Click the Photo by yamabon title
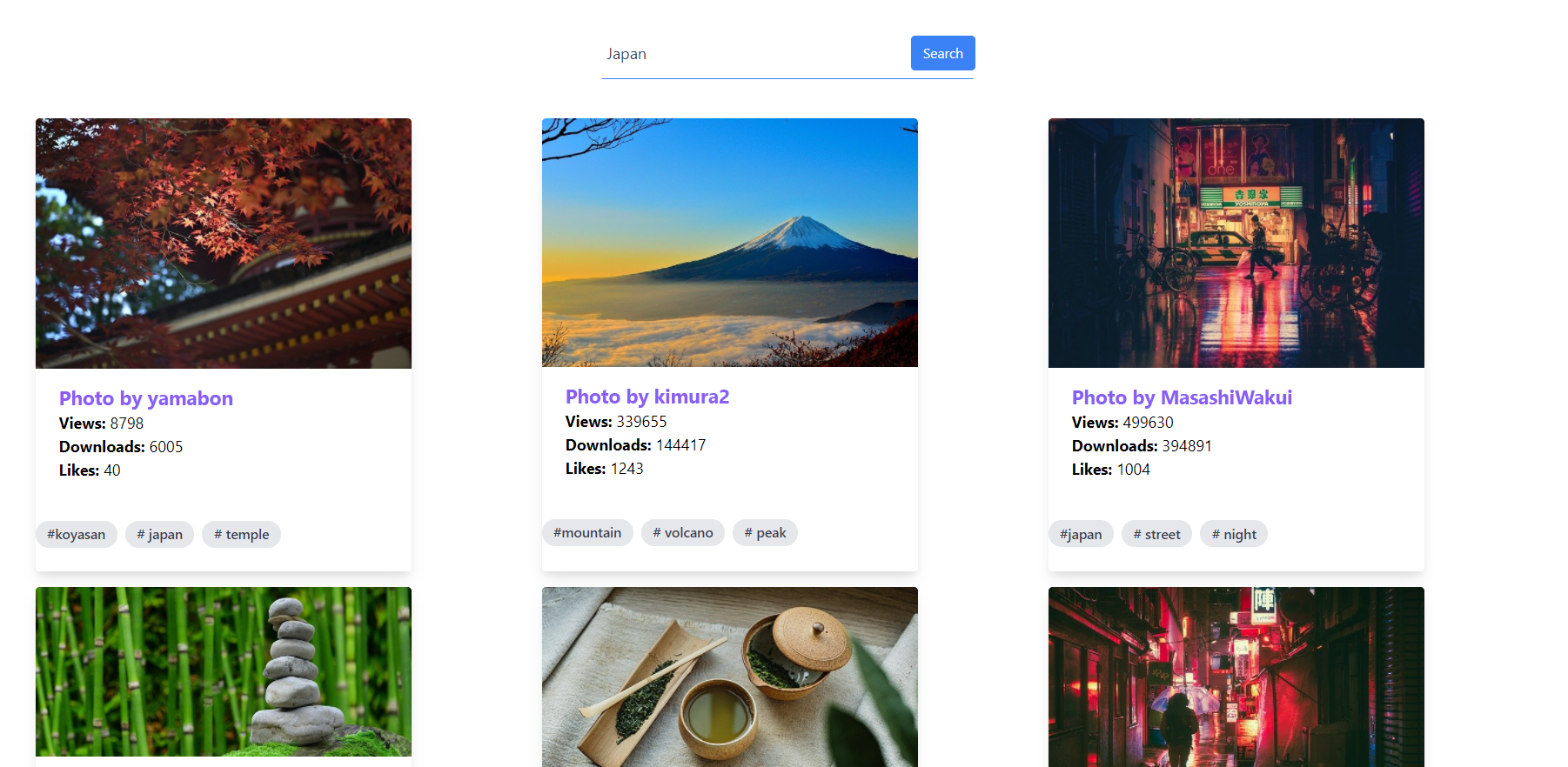This screenshot has height=767, width=1568. tap(146, 398)
